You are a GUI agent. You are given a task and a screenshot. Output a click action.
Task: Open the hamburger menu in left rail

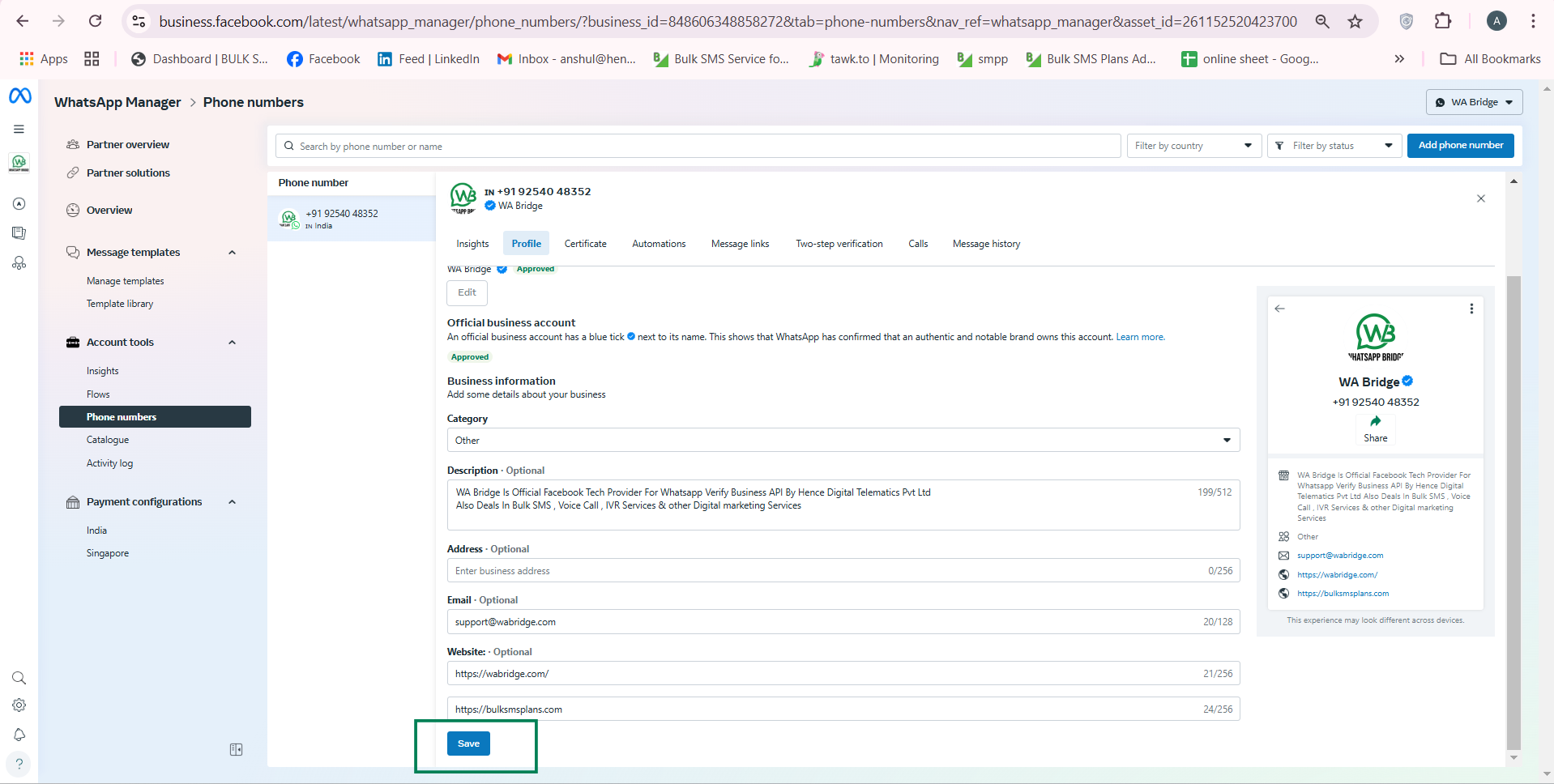point(19,129)
